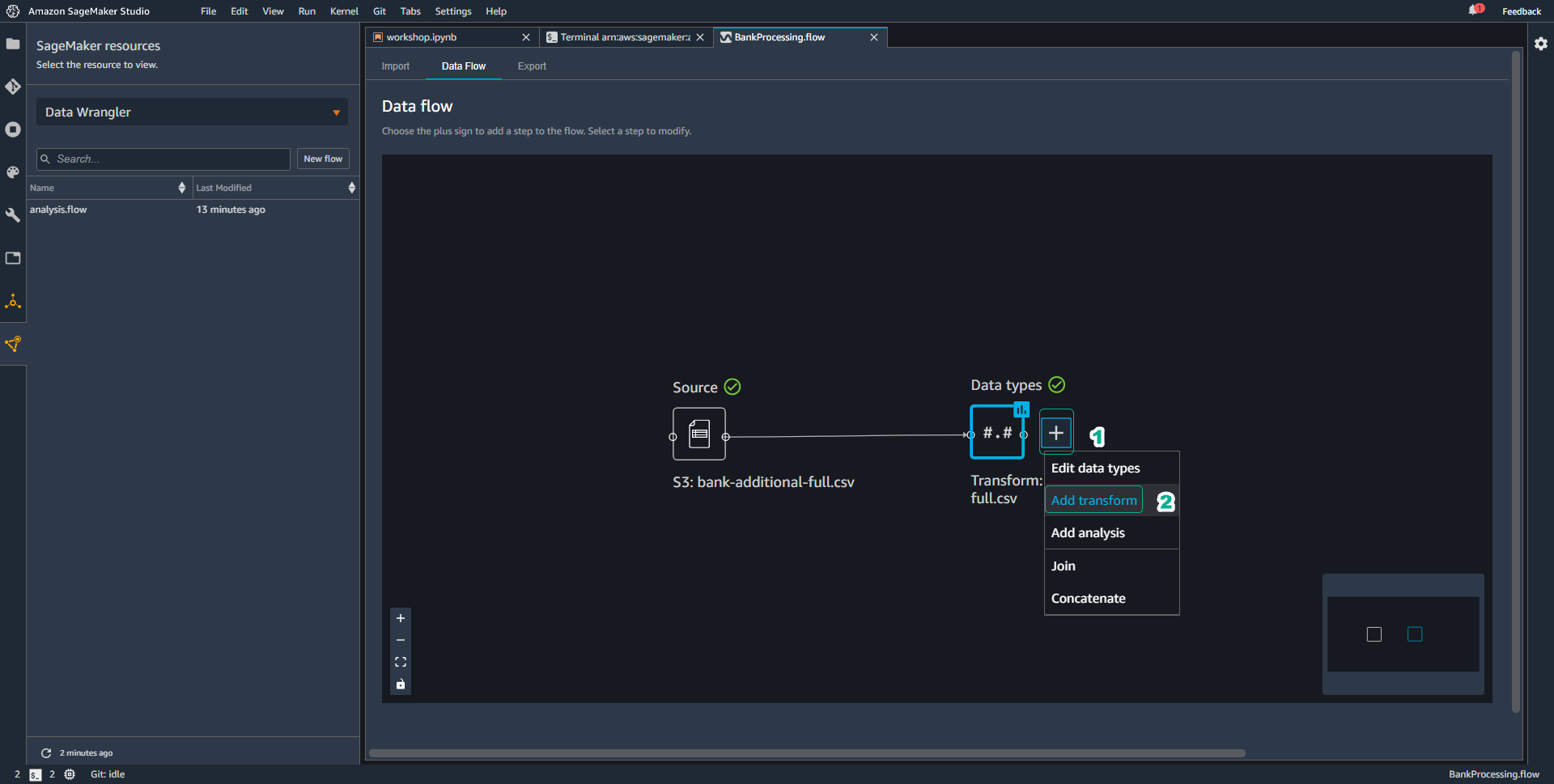Click the Feedback link
Screen dimensions: 1554x784
(1521, 11)
